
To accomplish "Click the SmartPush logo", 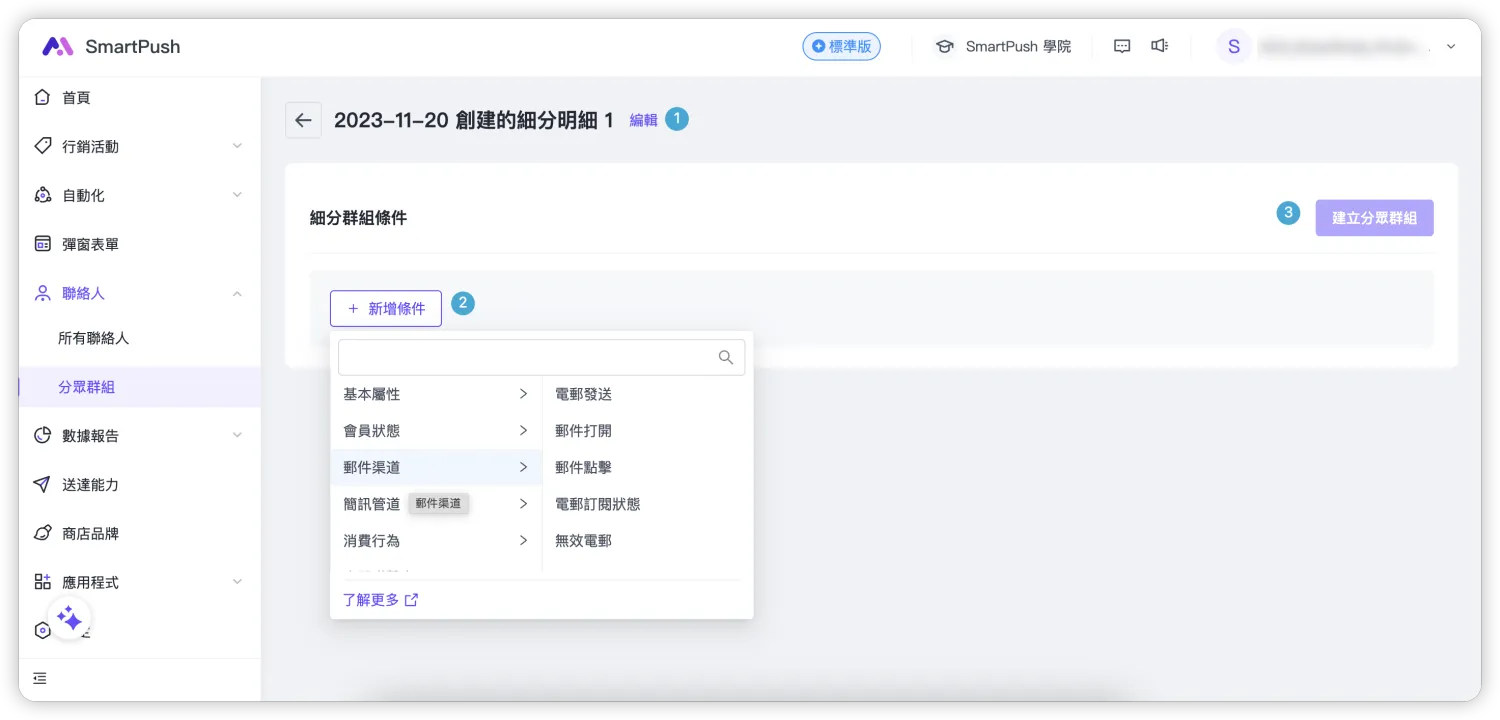I will (111, 46).
